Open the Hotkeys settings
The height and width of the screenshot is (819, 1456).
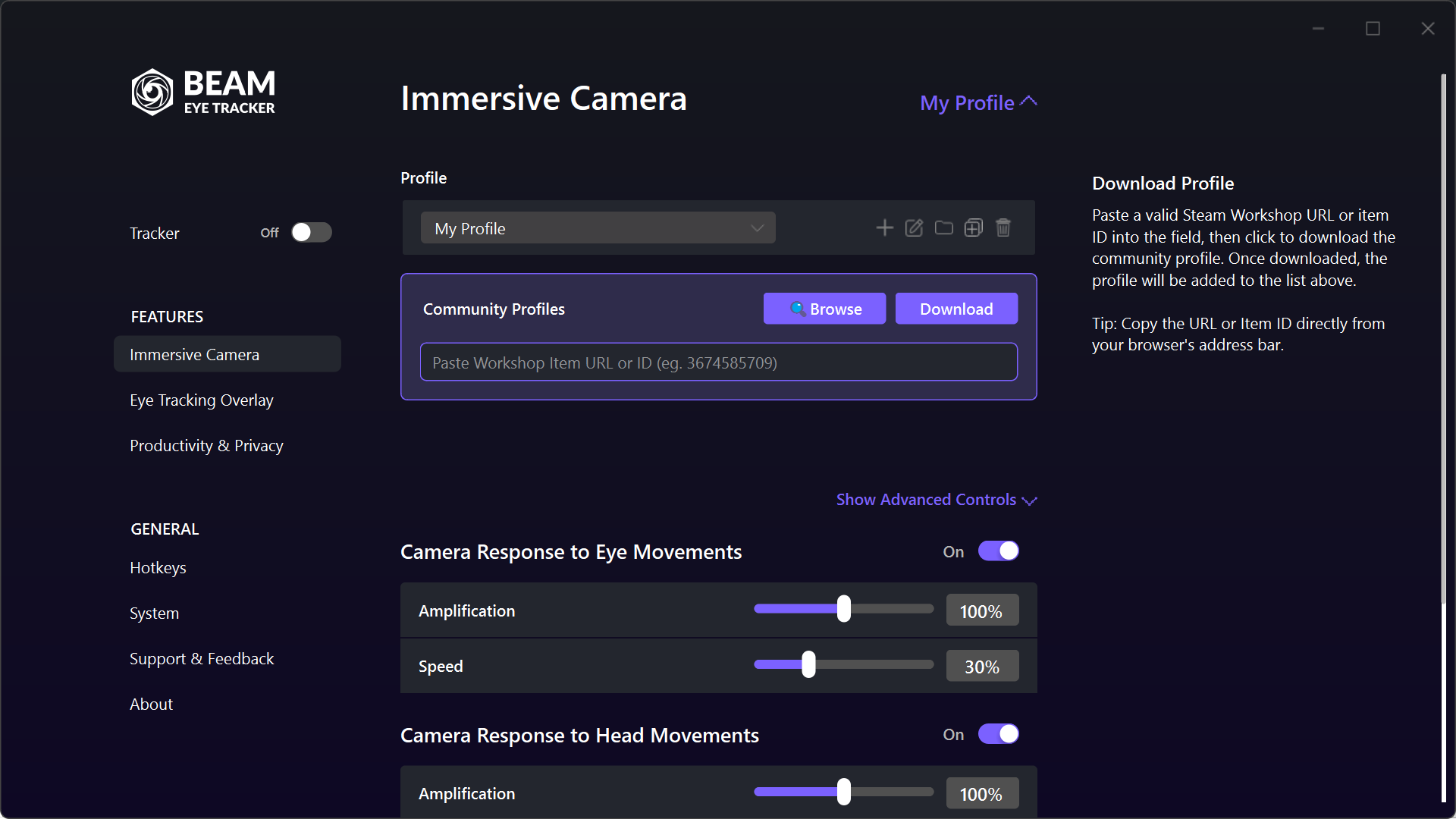pos(158,568)
